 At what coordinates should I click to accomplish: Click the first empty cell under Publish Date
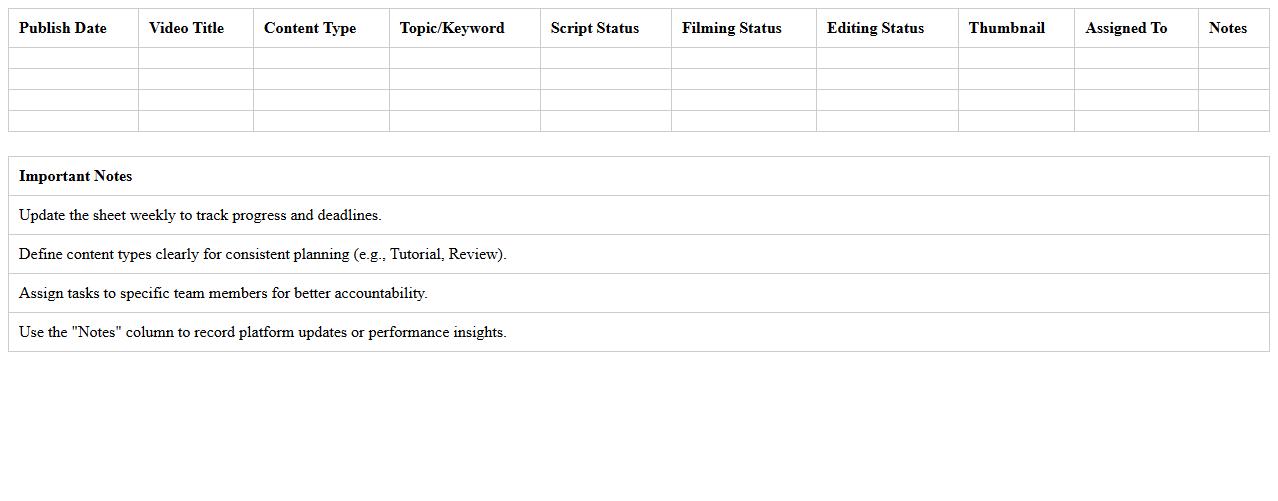[x=73, y=58]
